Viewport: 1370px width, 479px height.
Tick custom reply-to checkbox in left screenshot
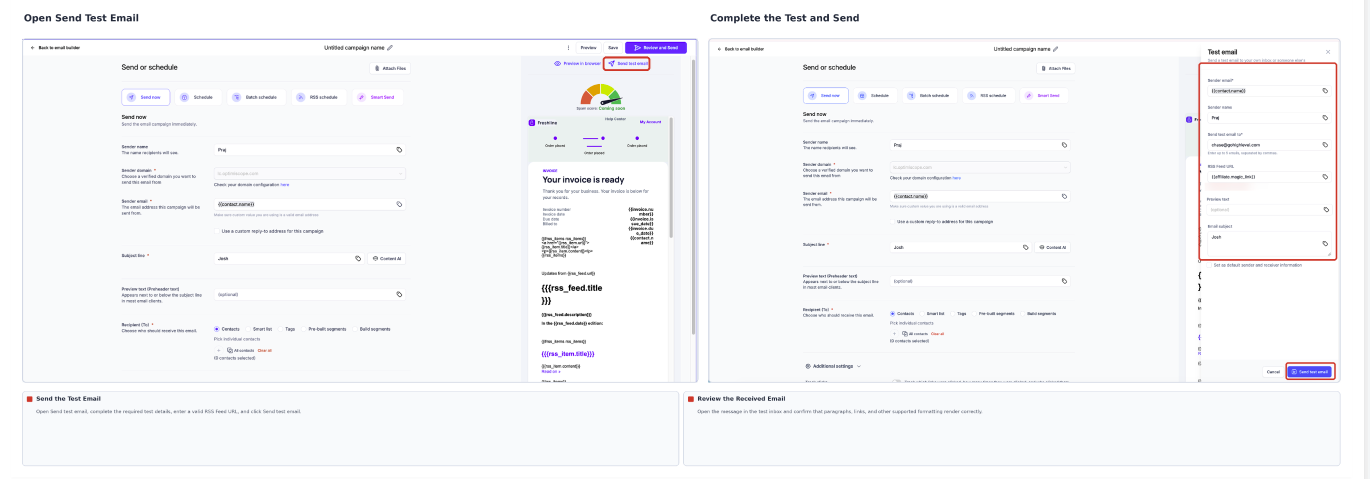[x=217, y=231]
